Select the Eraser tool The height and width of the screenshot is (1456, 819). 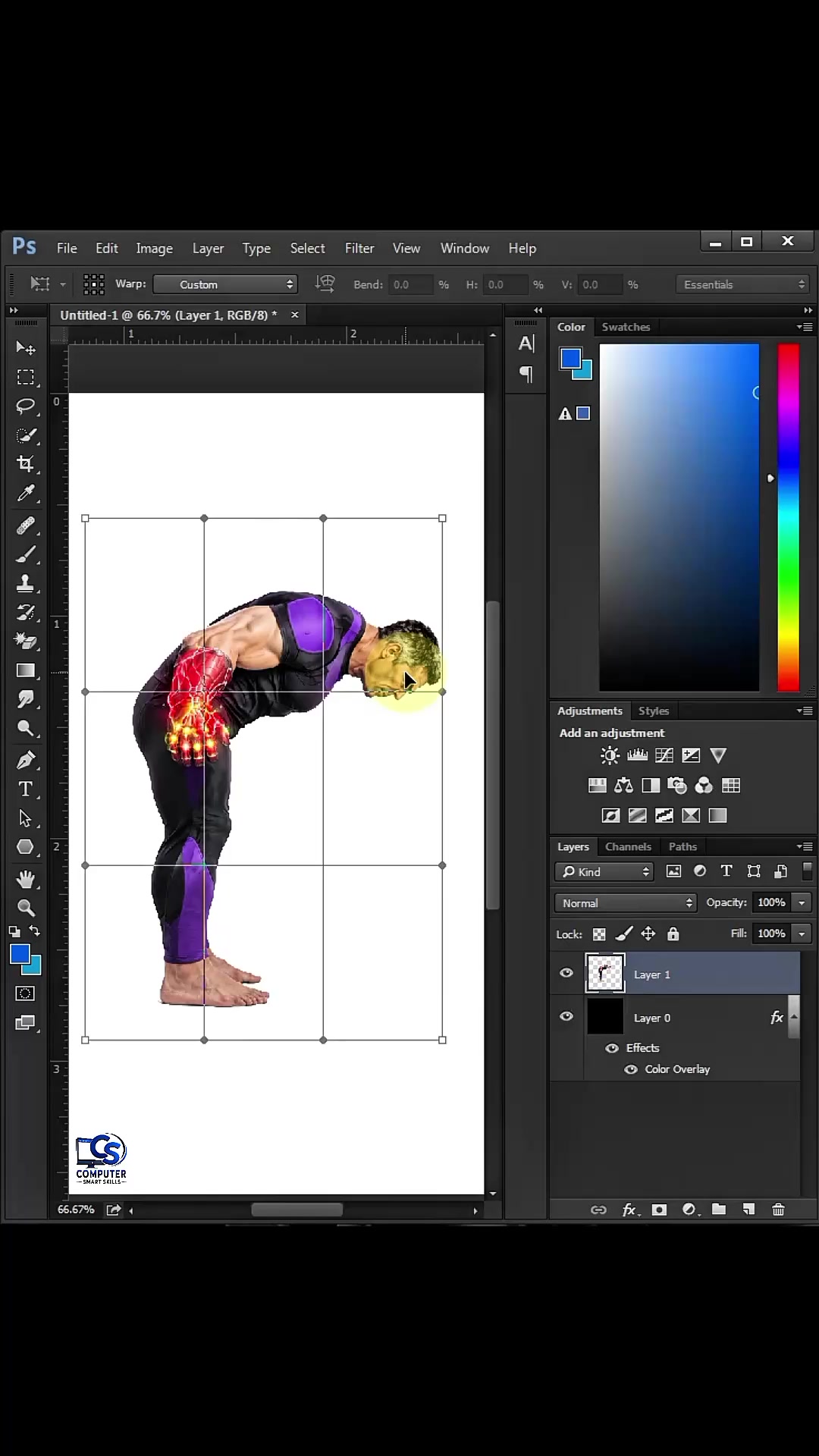(26, 642)
